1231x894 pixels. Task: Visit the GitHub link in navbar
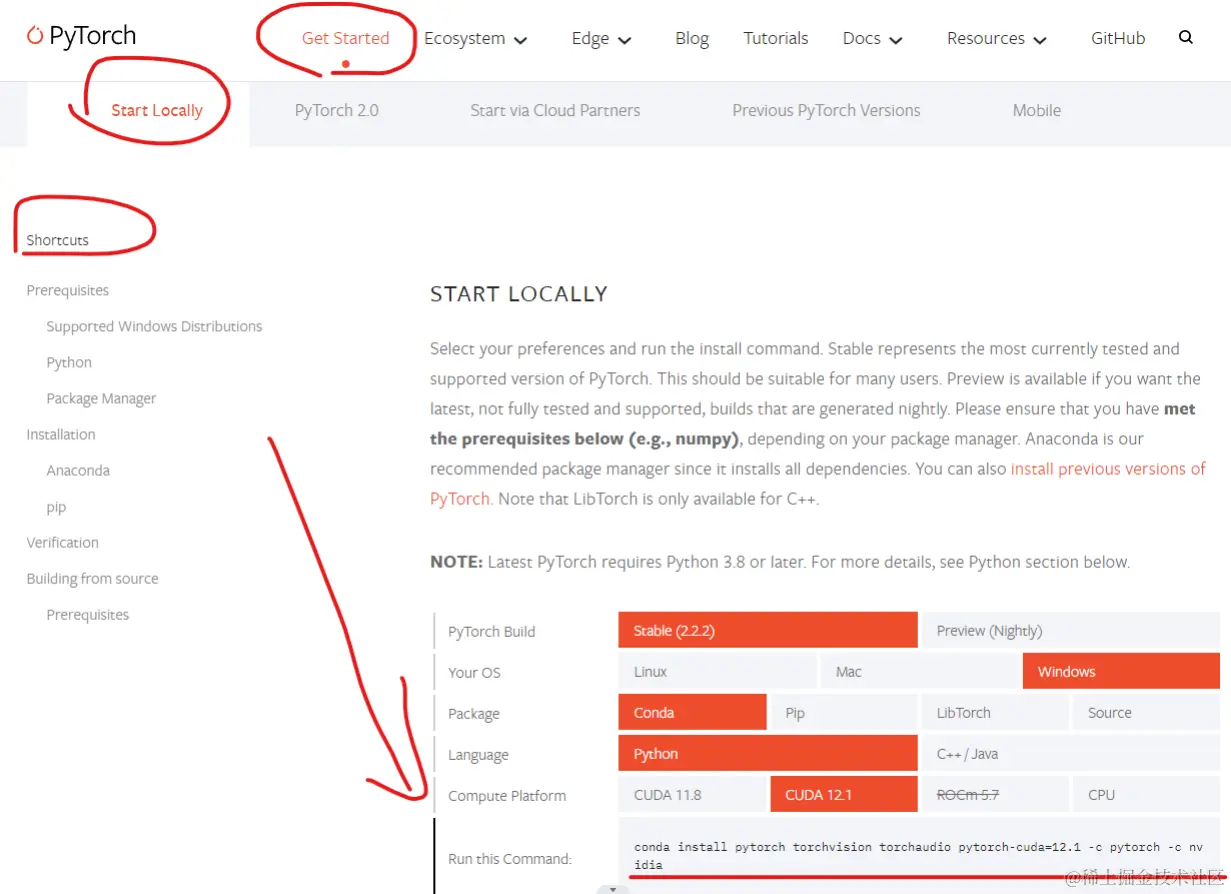point(1118,38)
